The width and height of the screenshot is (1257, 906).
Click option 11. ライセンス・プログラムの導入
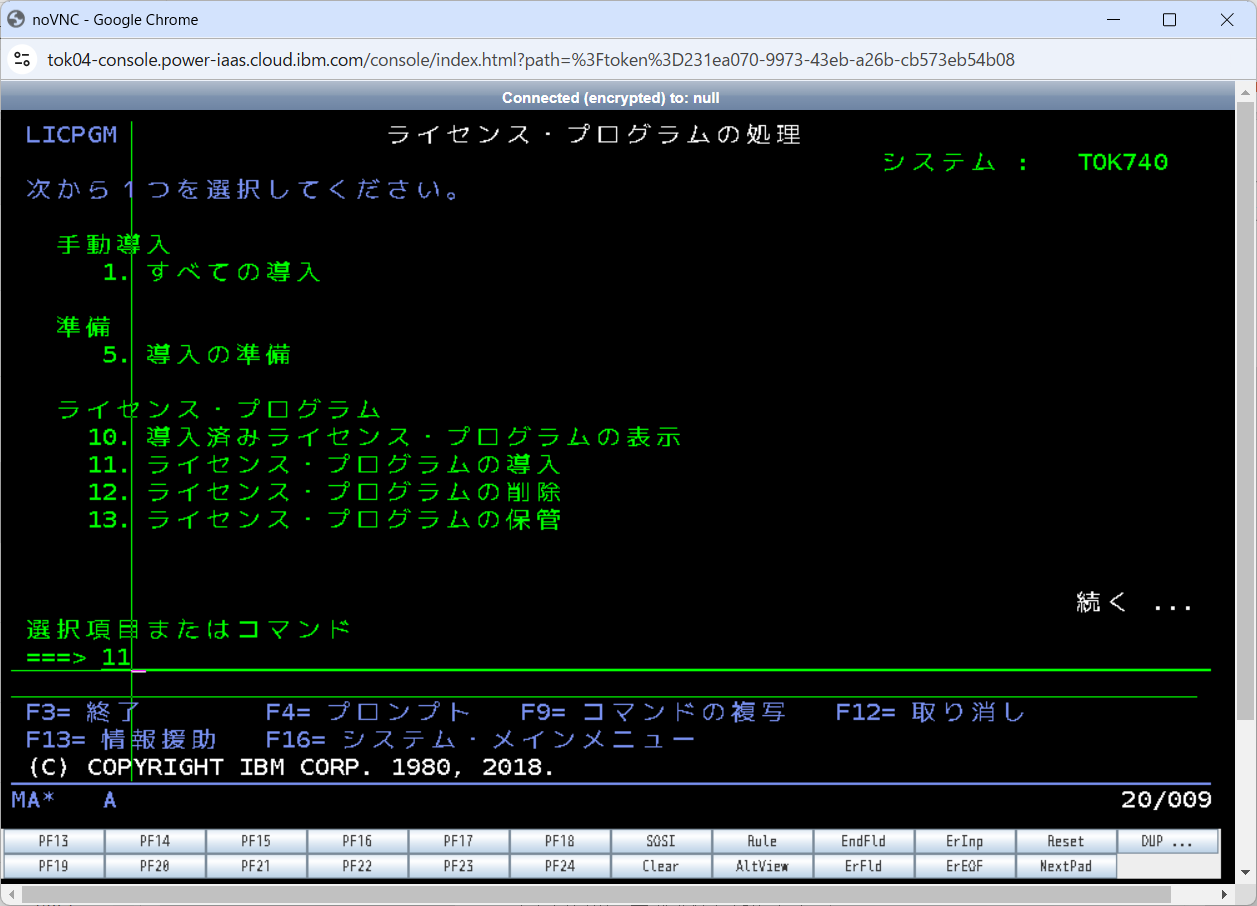tap(324, 465)
